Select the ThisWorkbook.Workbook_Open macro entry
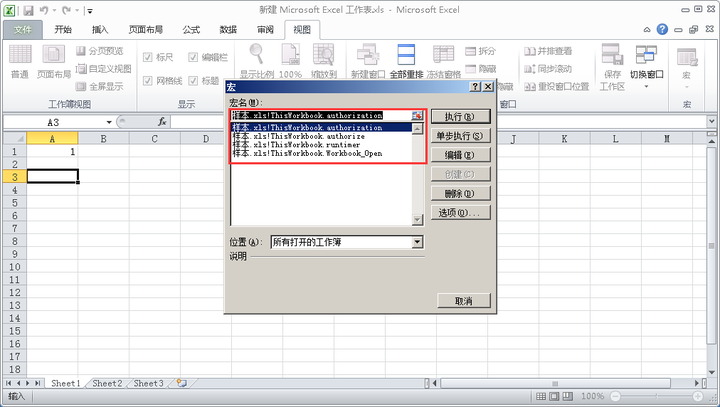 click(321, 153)
